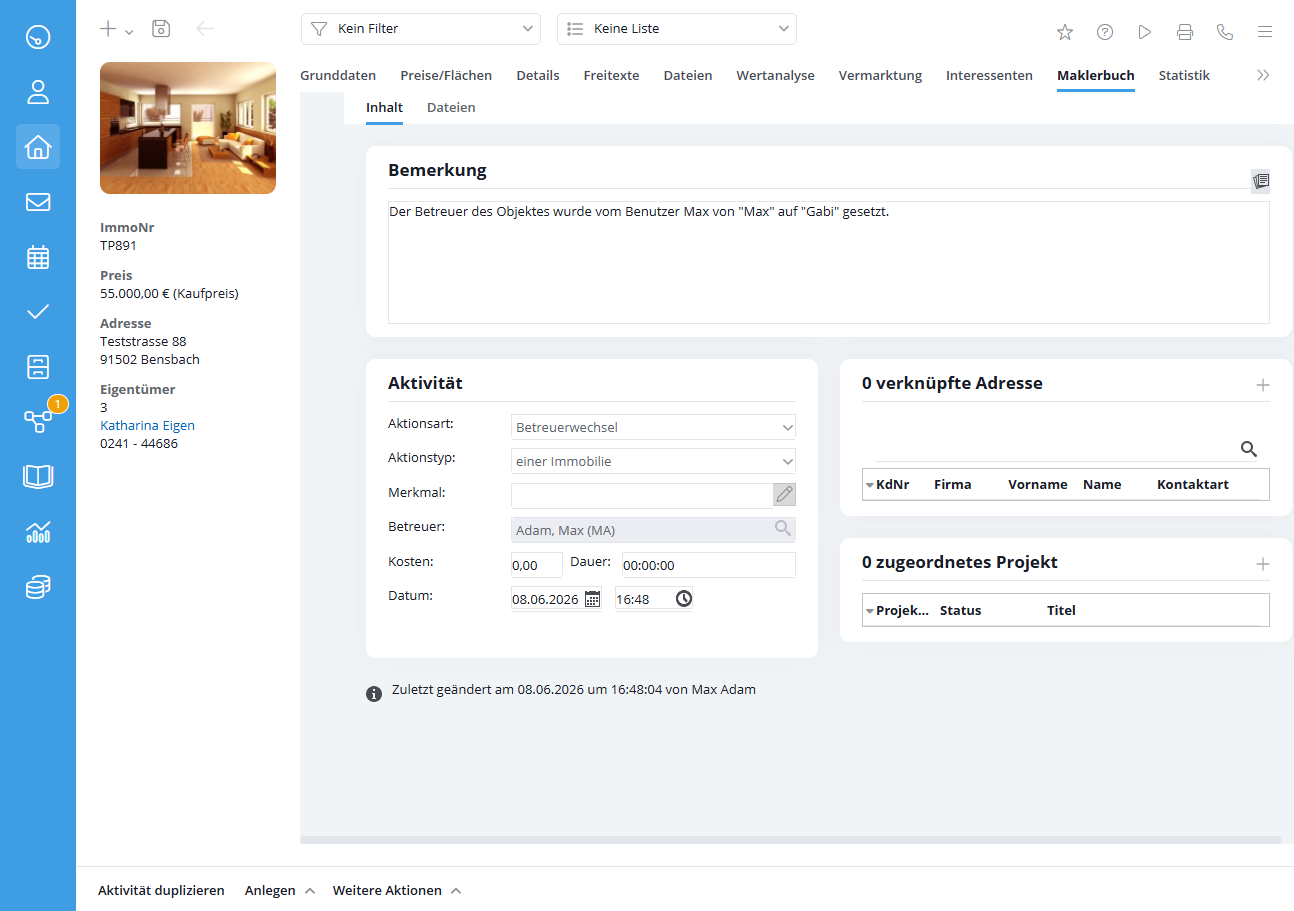Click the magnifier in Betreuer field

pyautogui.click(x=782, y=529)
